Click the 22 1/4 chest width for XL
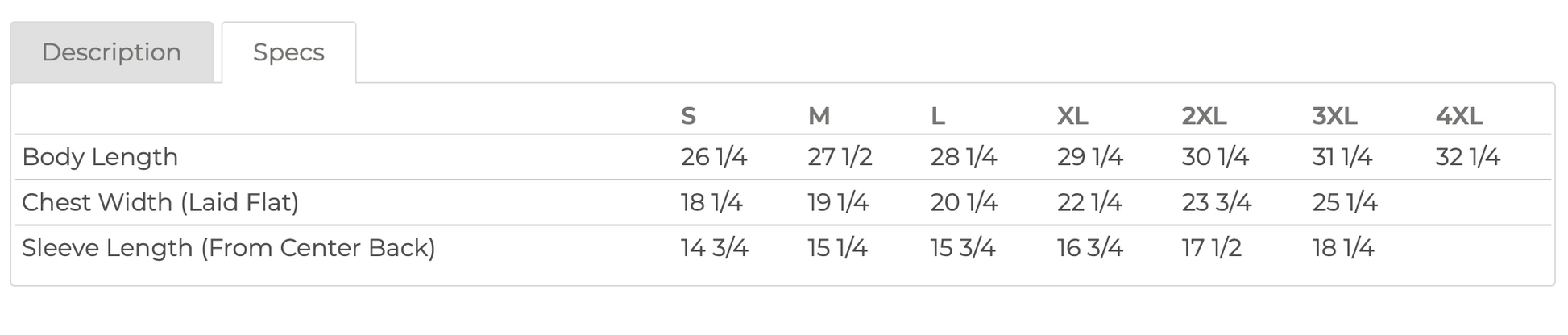 tap(1089, 202)
